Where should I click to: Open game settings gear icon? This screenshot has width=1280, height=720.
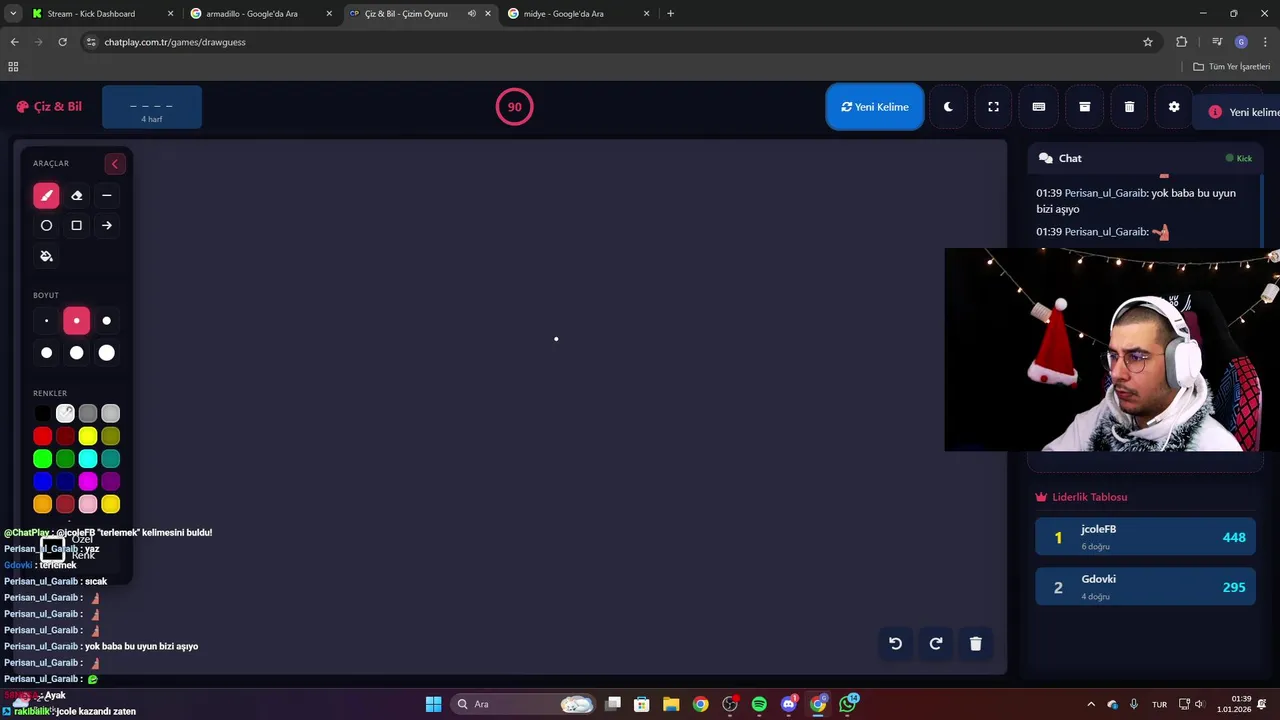1174,107
